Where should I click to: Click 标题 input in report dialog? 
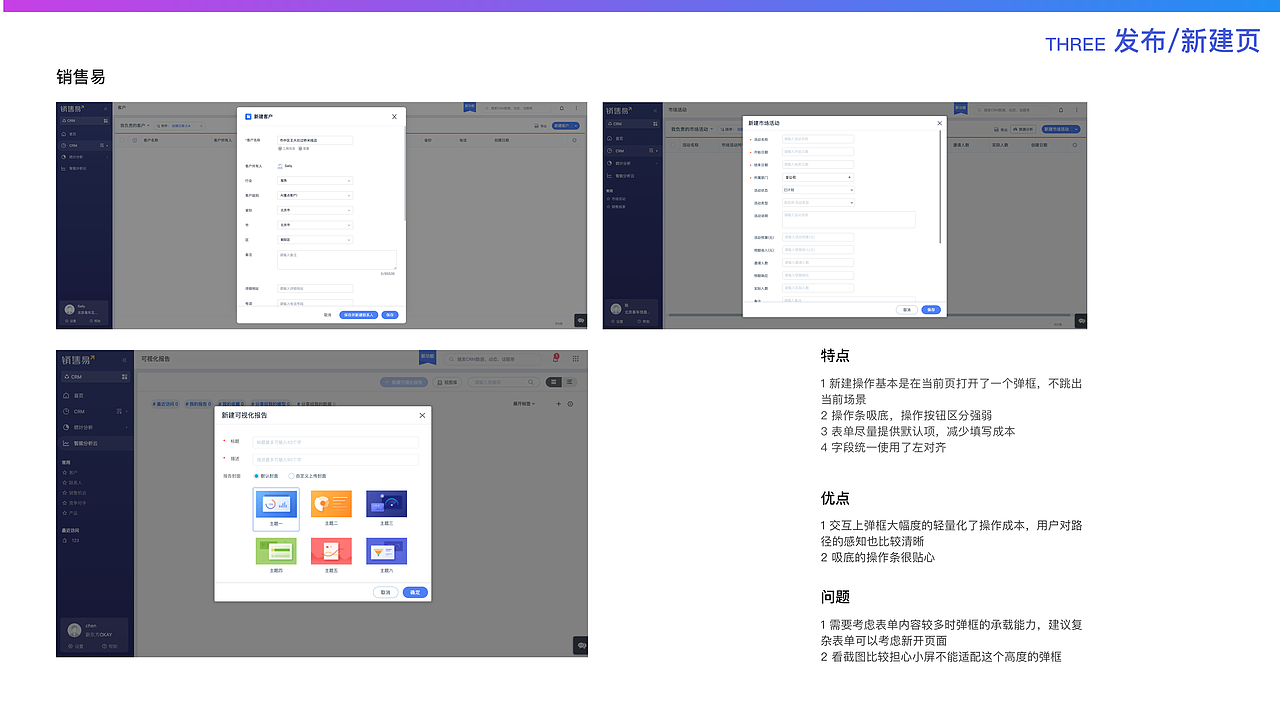point(336,442)
